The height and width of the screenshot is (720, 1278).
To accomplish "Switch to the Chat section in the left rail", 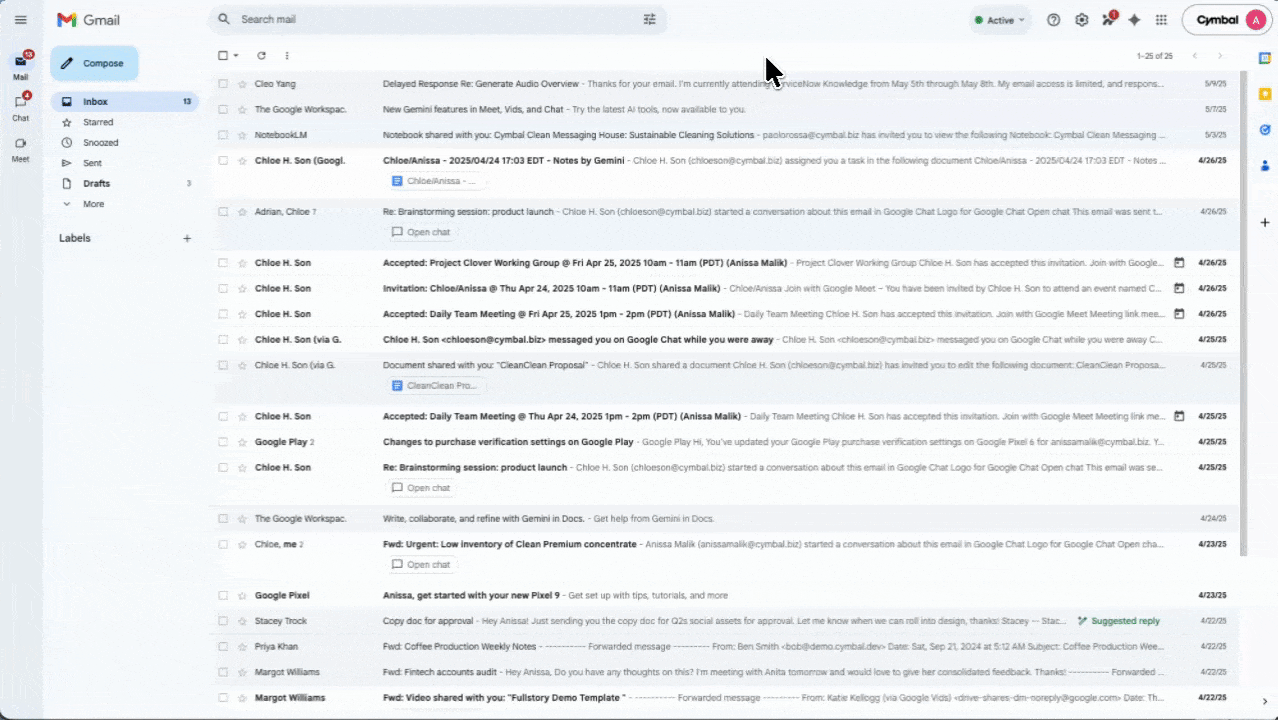I will [20, 104].
